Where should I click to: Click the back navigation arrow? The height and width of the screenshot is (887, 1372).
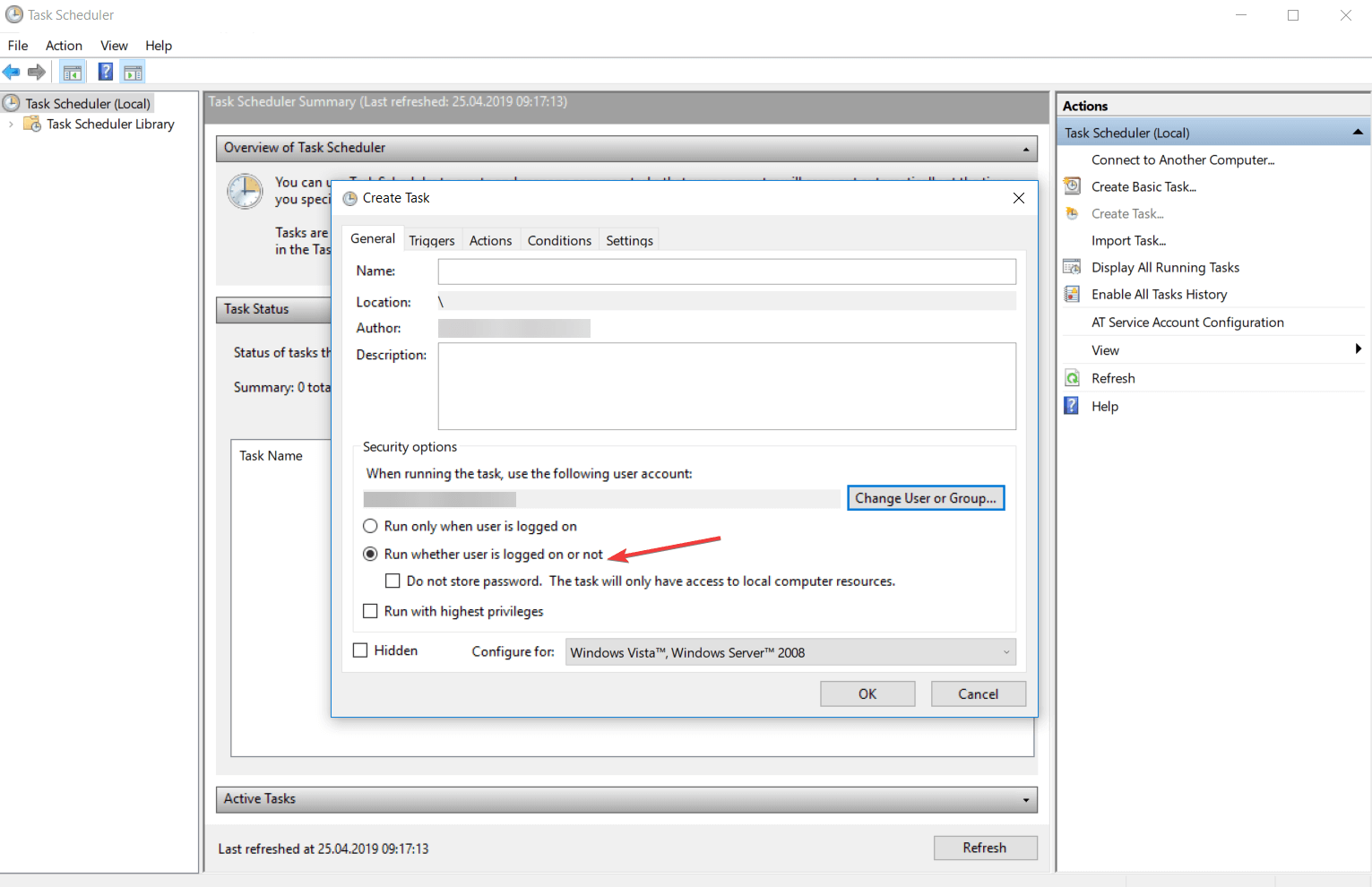12,72
